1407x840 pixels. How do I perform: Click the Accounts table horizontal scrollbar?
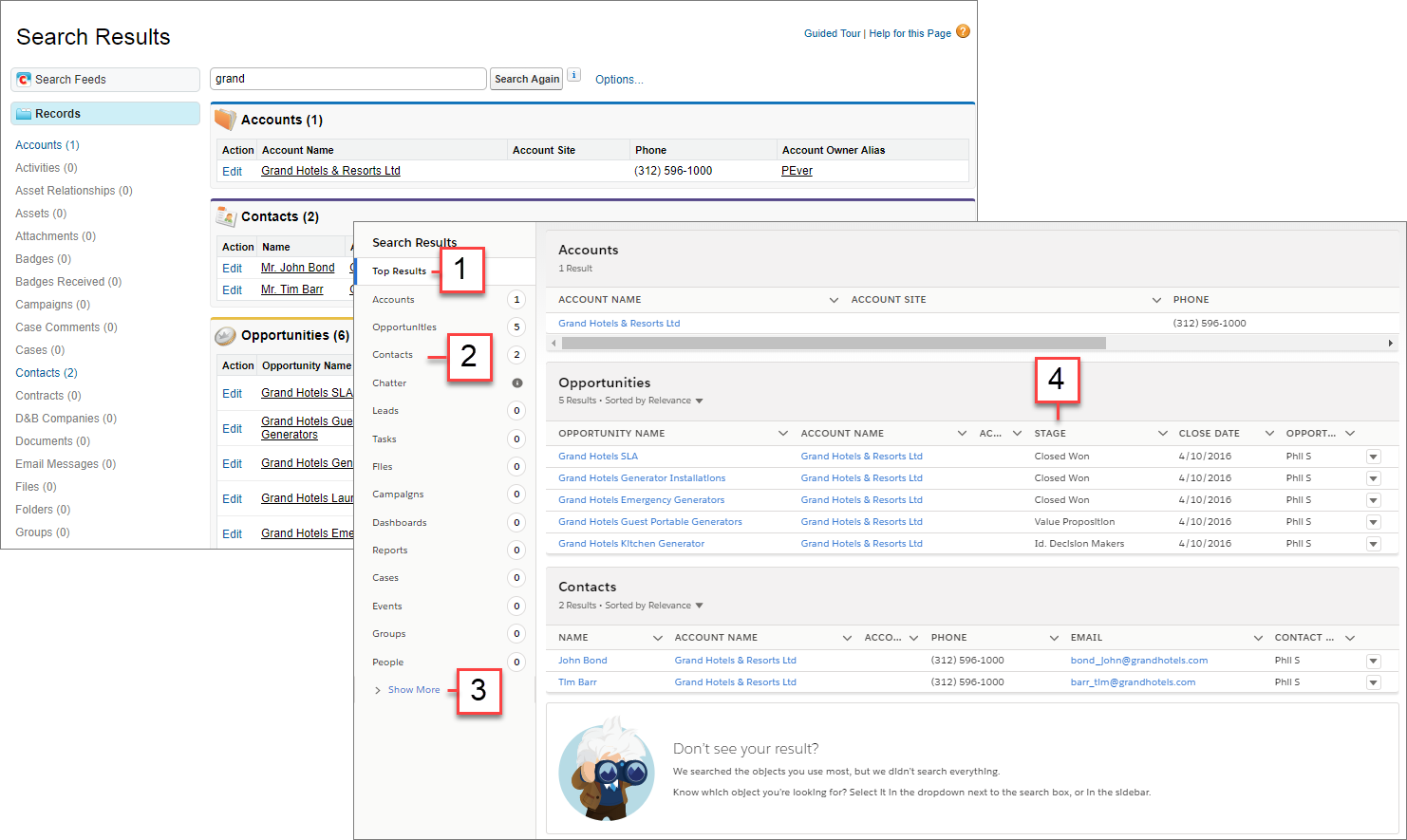click(x=834, y=343)
